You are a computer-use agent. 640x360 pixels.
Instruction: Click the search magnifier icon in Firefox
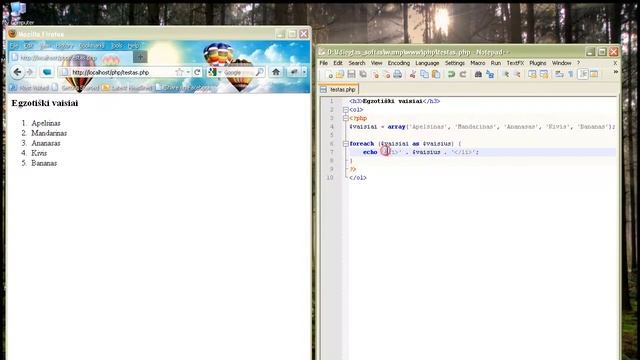click(259, 72)
